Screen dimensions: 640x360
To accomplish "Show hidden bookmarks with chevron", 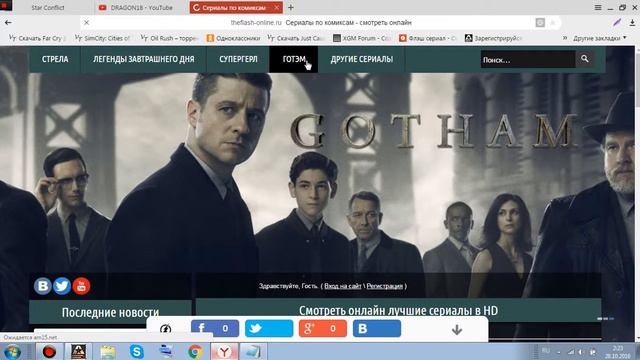I will pyautogui.click(x=565, y=38).
